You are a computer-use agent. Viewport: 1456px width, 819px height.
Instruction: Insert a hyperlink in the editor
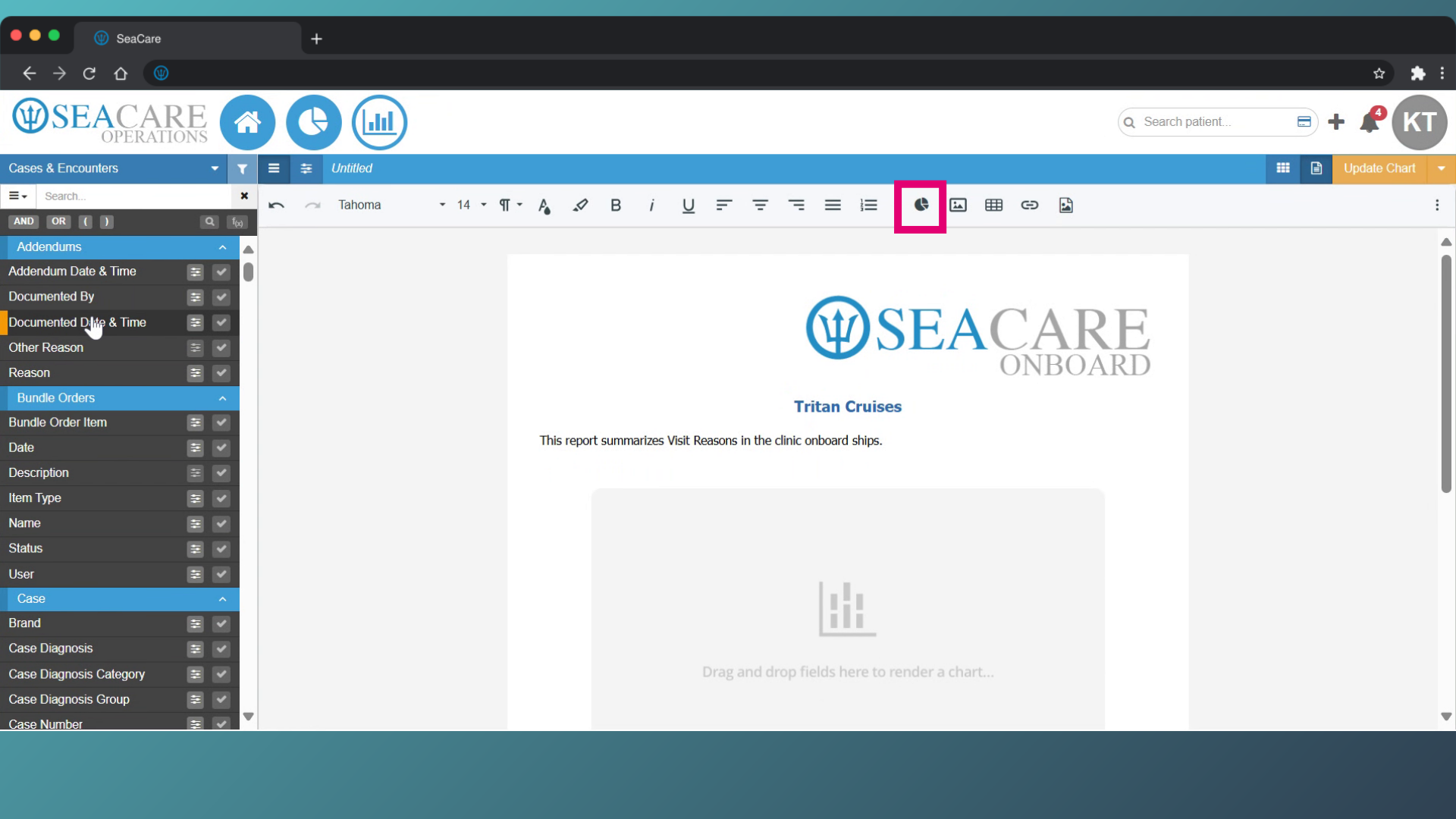click(1029, 206)
